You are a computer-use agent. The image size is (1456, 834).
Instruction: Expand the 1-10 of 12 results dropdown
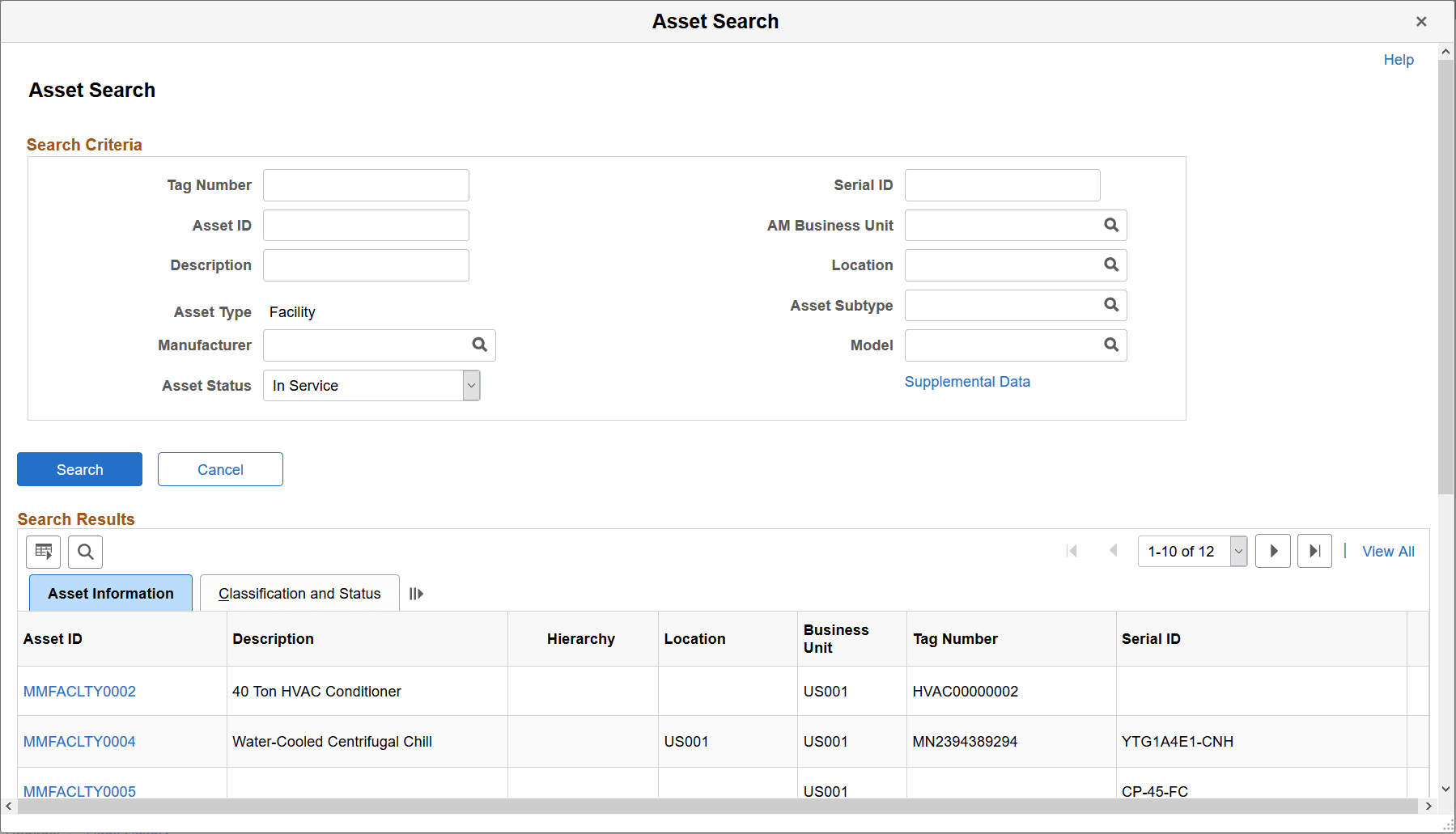tap(1237, 551)
